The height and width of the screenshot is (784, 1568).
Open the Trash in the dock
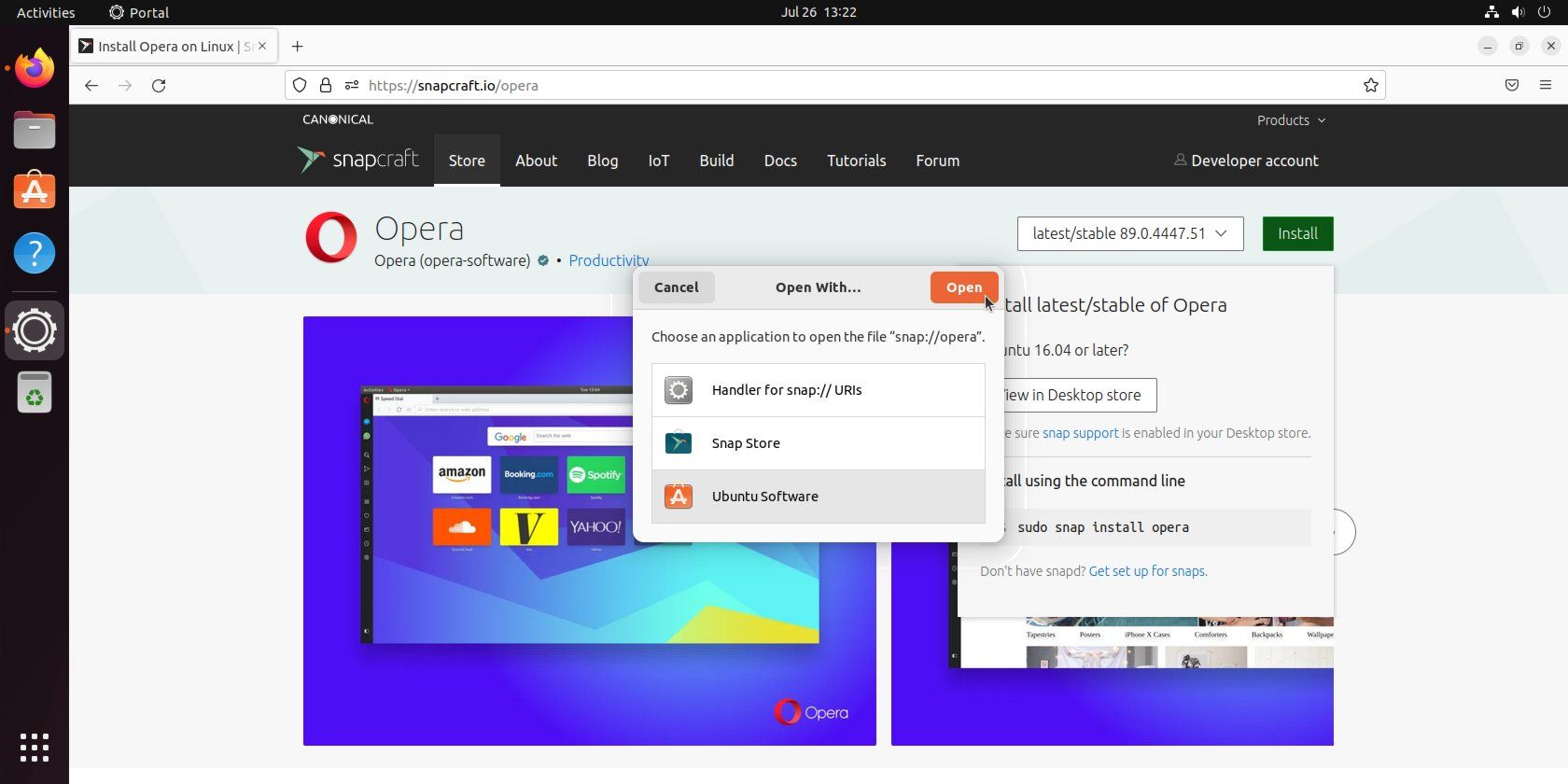click(35, 392)
